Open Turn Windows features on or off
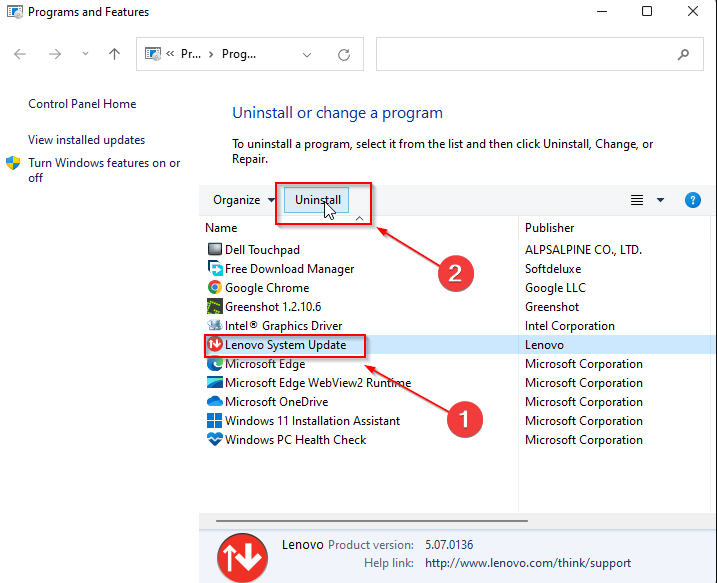Screen dimensions: 717x583 pyautogui.click(x=104, y=170)
